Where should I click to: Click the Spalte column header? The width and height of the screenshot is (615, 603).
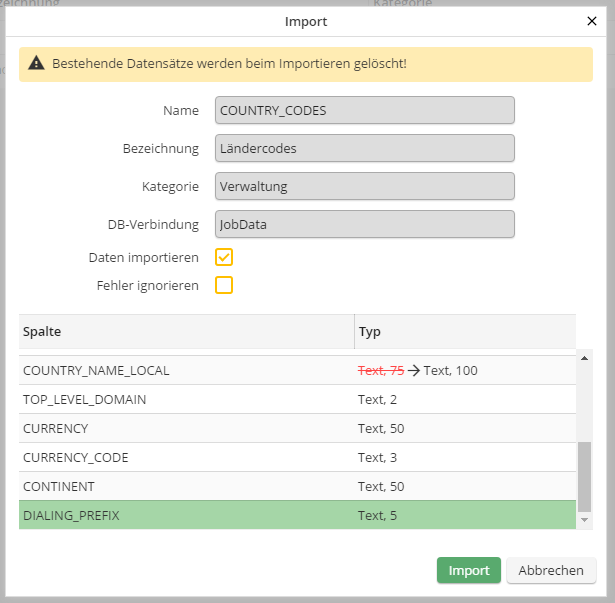coord(187,331)
